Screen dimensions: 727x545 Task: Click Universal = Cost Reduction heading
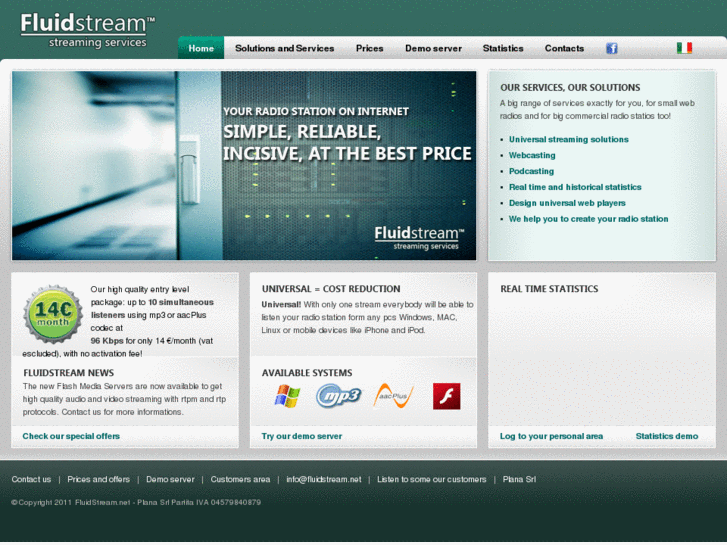click(x=331, y=289)
